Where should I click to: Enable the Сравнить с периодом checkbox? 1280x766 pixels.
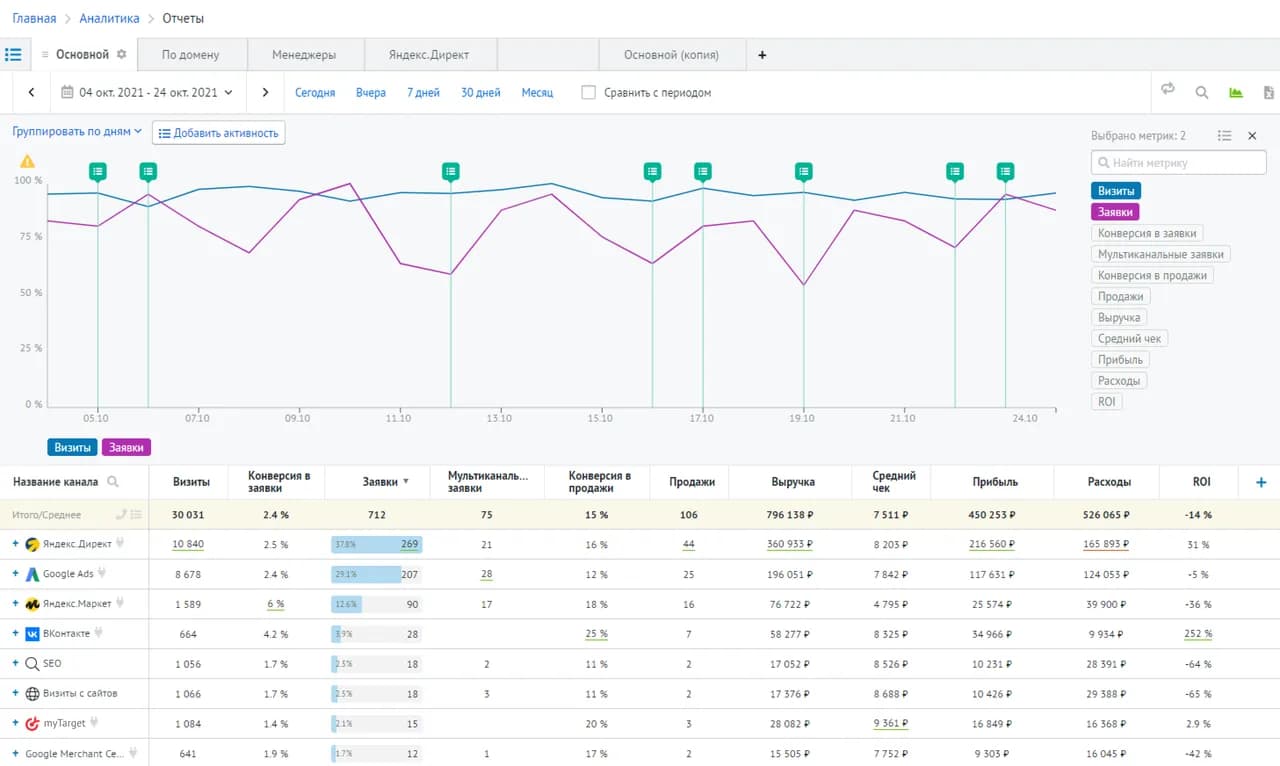click(x=588, y=92)
